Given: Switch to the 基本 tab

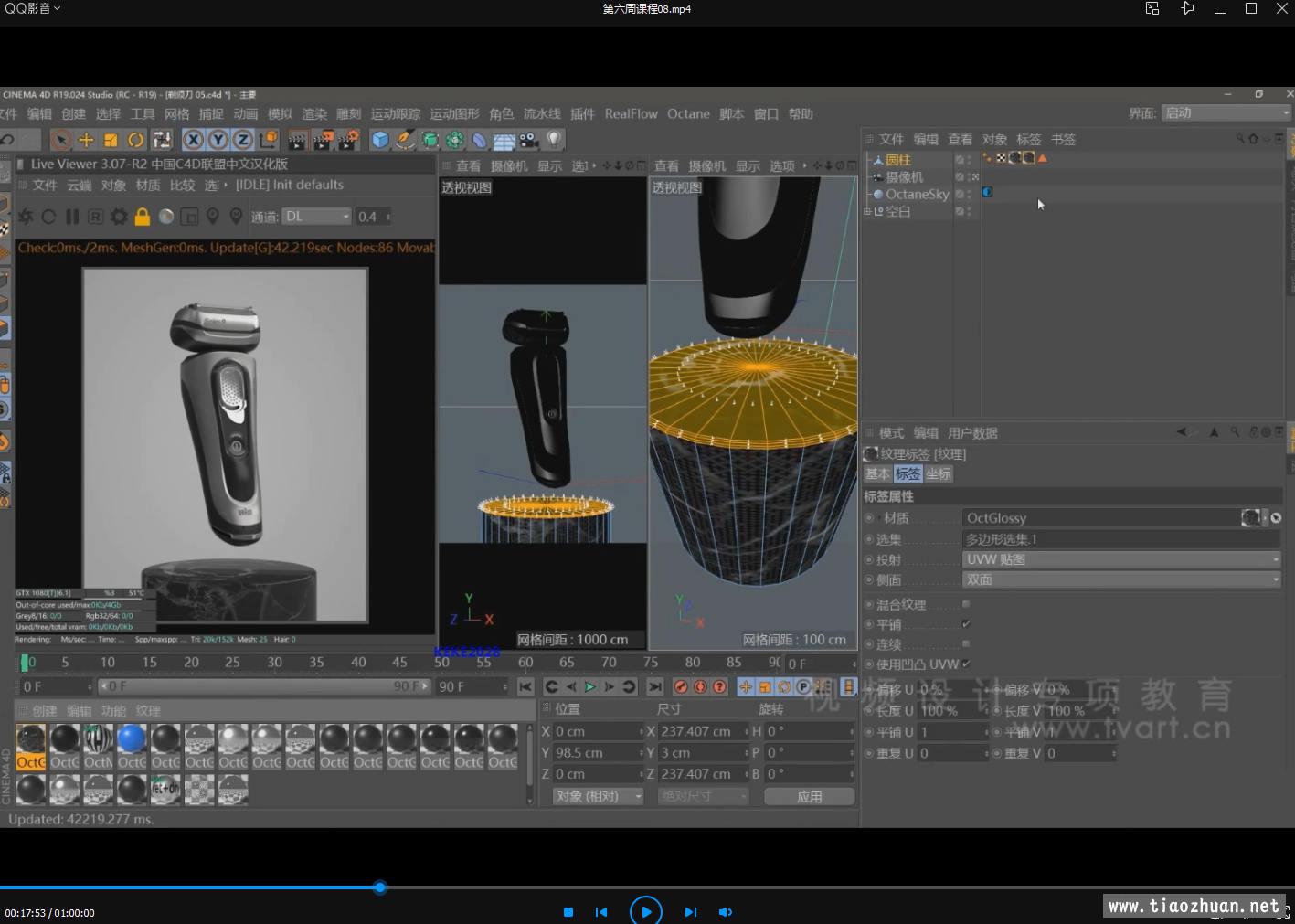Looking at the screenshot, I should pos(877,473).
